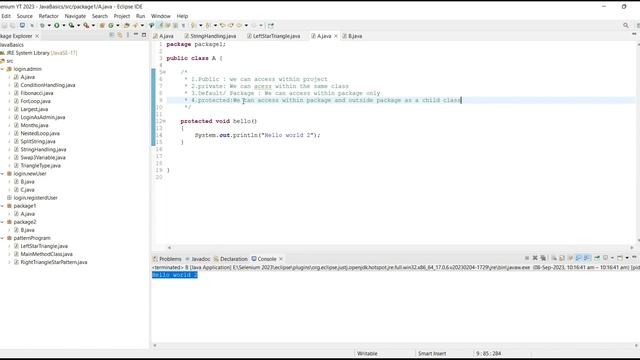Click the New Java Package toolbar icon
Screen dimensions: 640x360
pos(102,25)
